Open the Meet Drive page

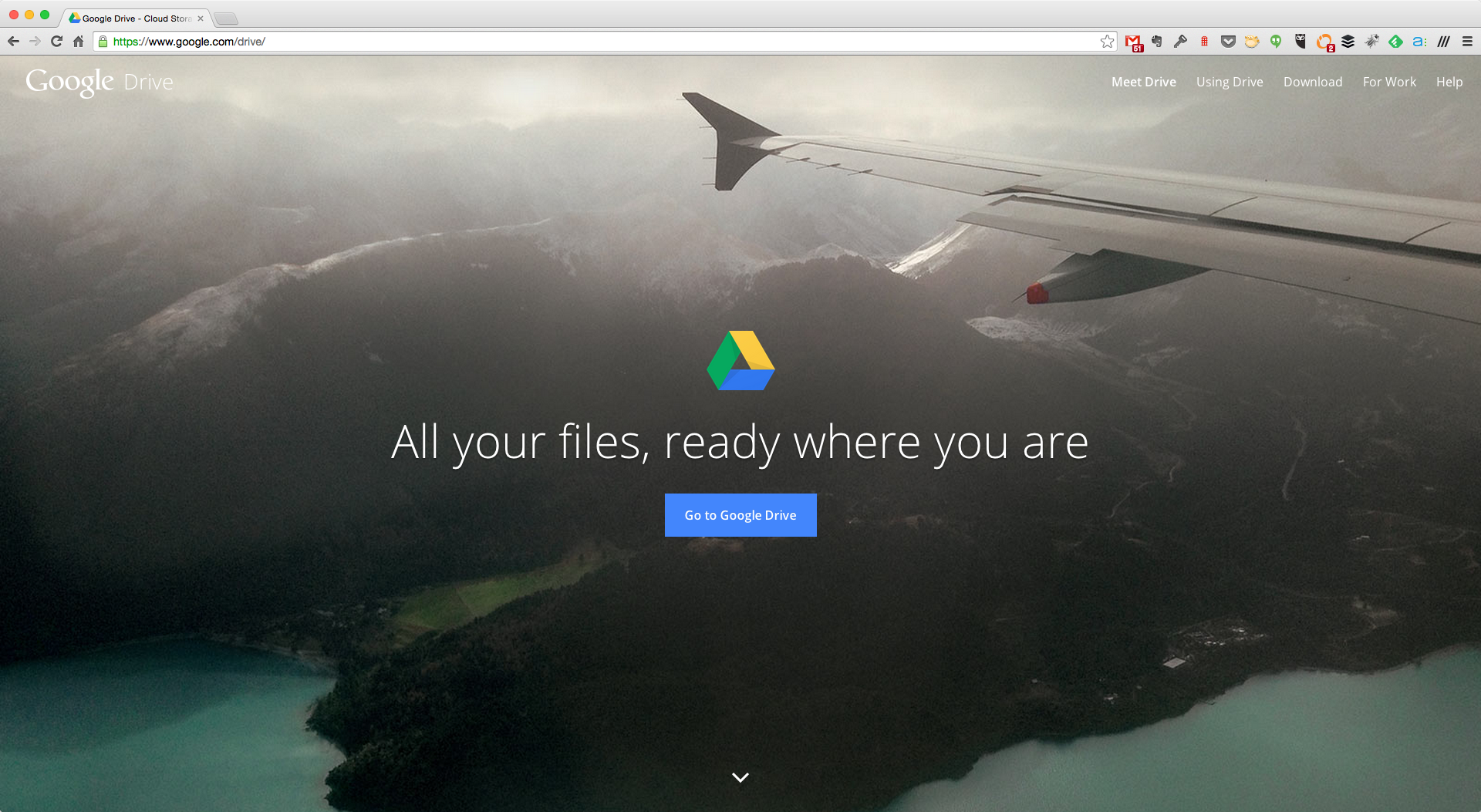(1143, 82)
